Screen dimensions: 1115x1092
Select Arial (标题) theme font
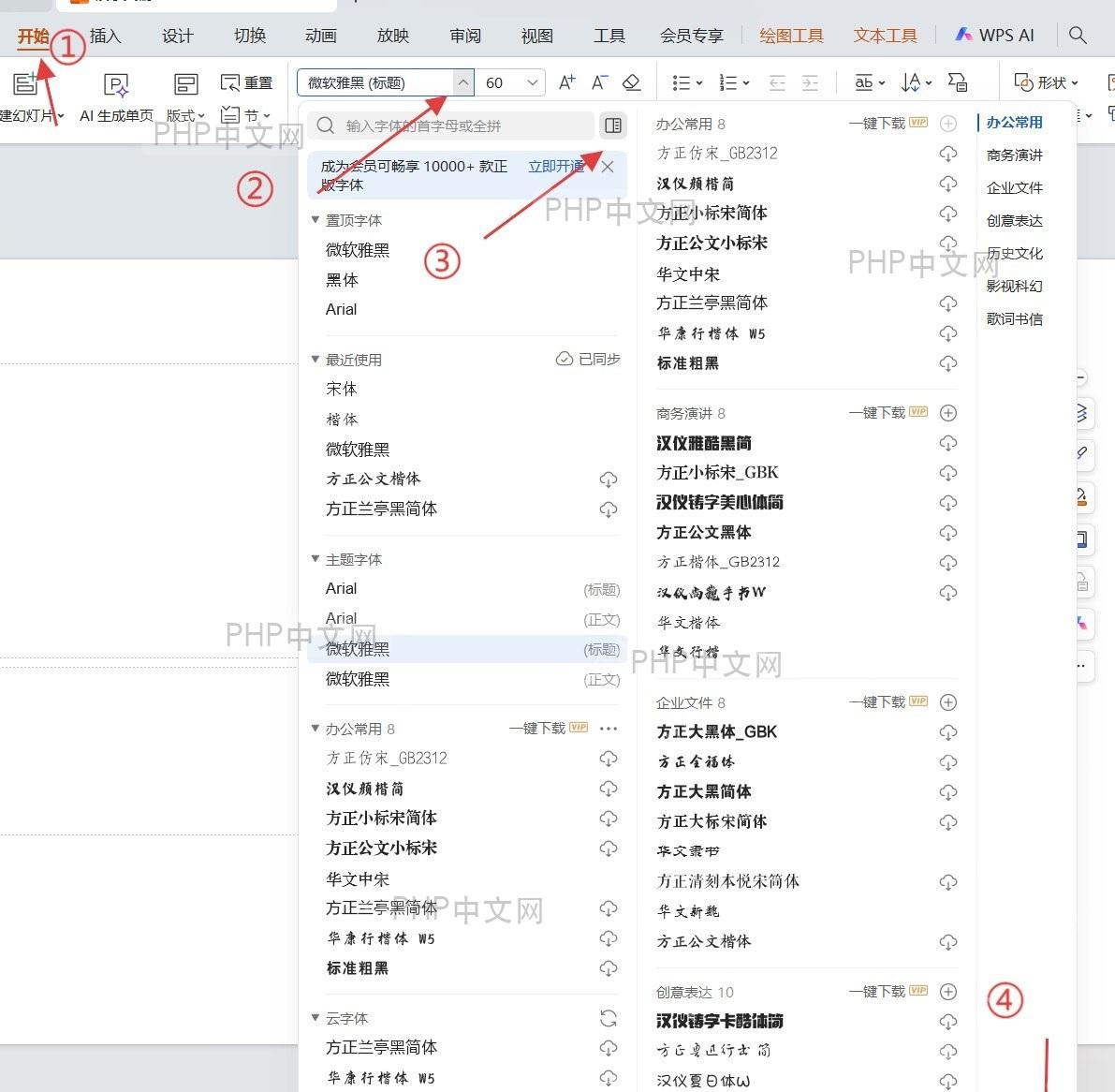point(467,589)
